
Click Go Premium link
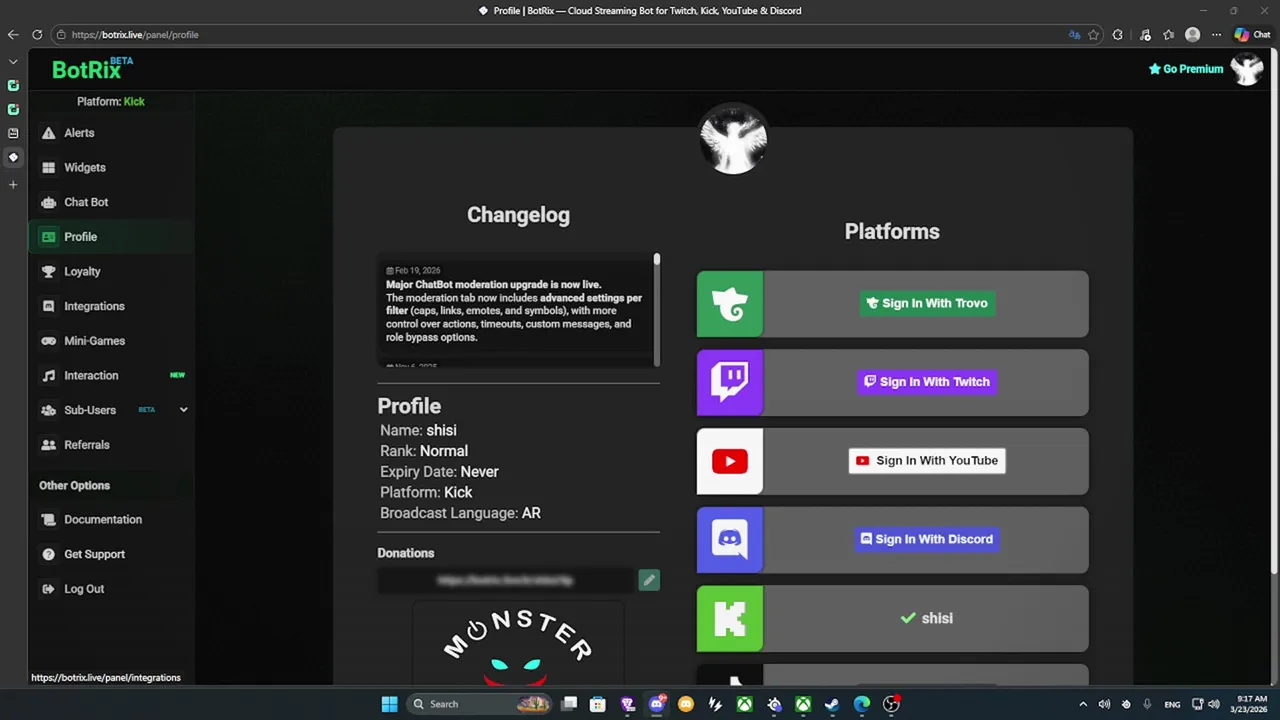[1186, 69]
